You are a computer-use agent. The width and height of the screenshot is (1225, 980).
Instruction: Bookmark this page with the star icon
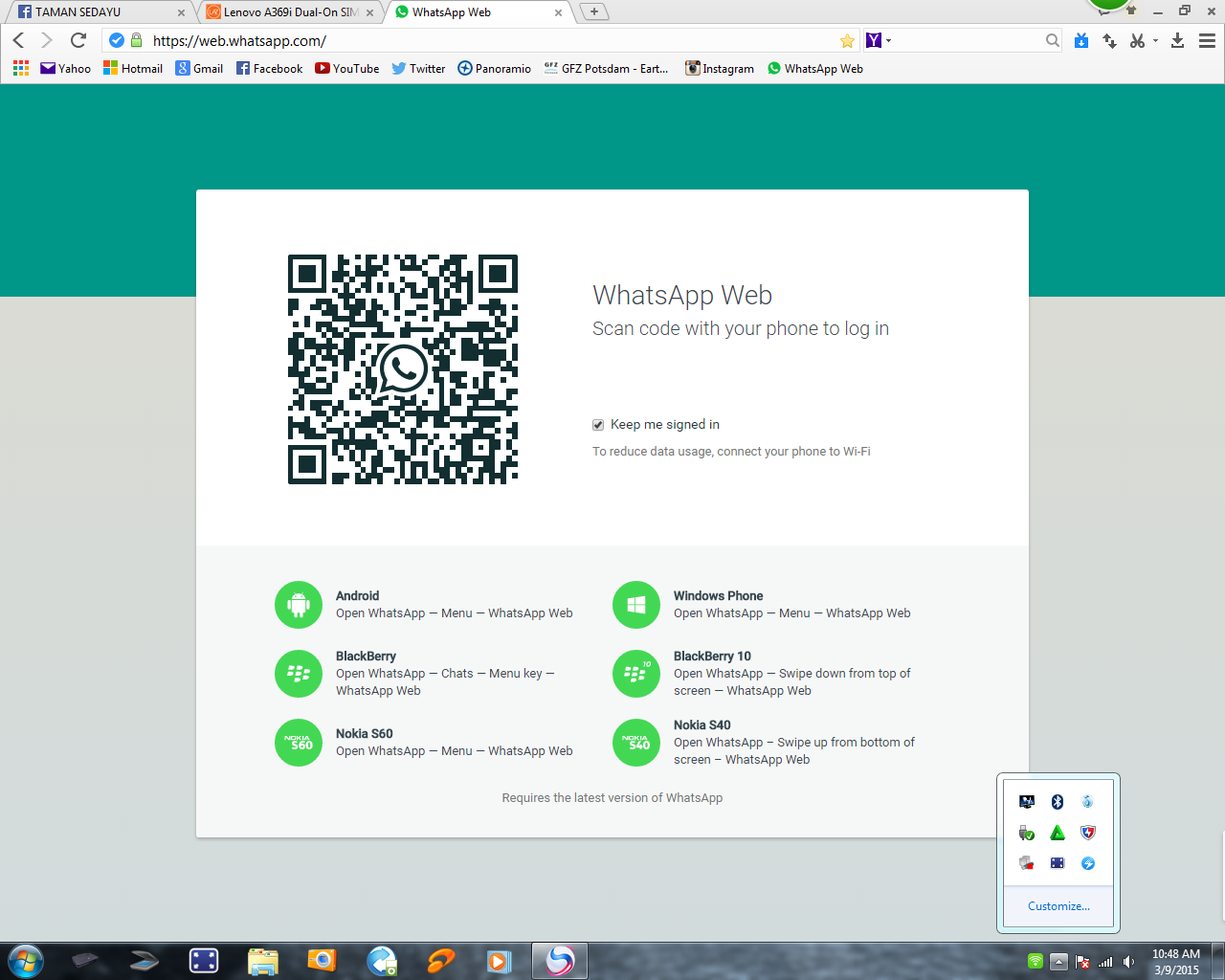click(x=847, y=40)
